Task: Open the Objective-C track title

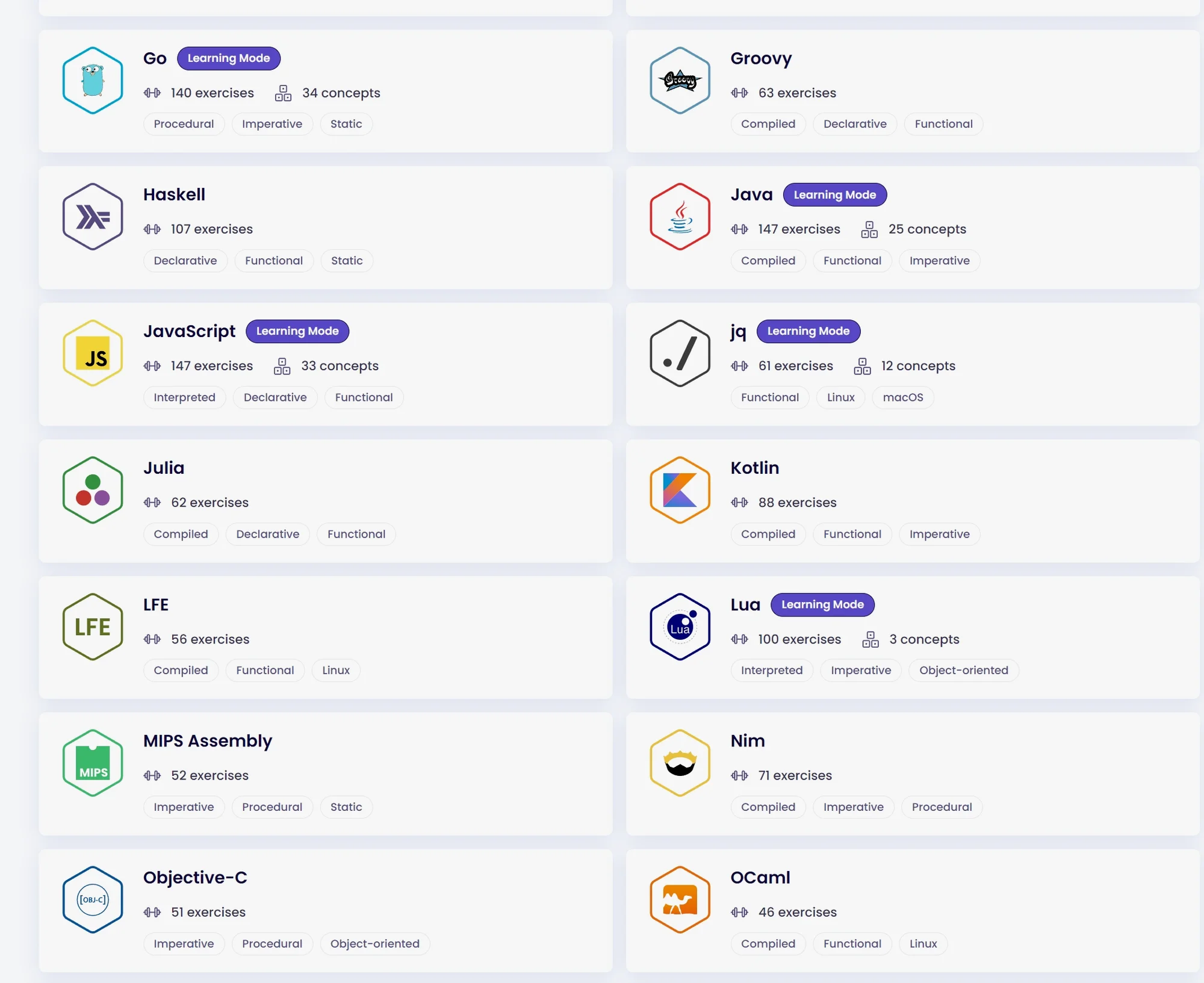Action: click(x=195, y=878)
